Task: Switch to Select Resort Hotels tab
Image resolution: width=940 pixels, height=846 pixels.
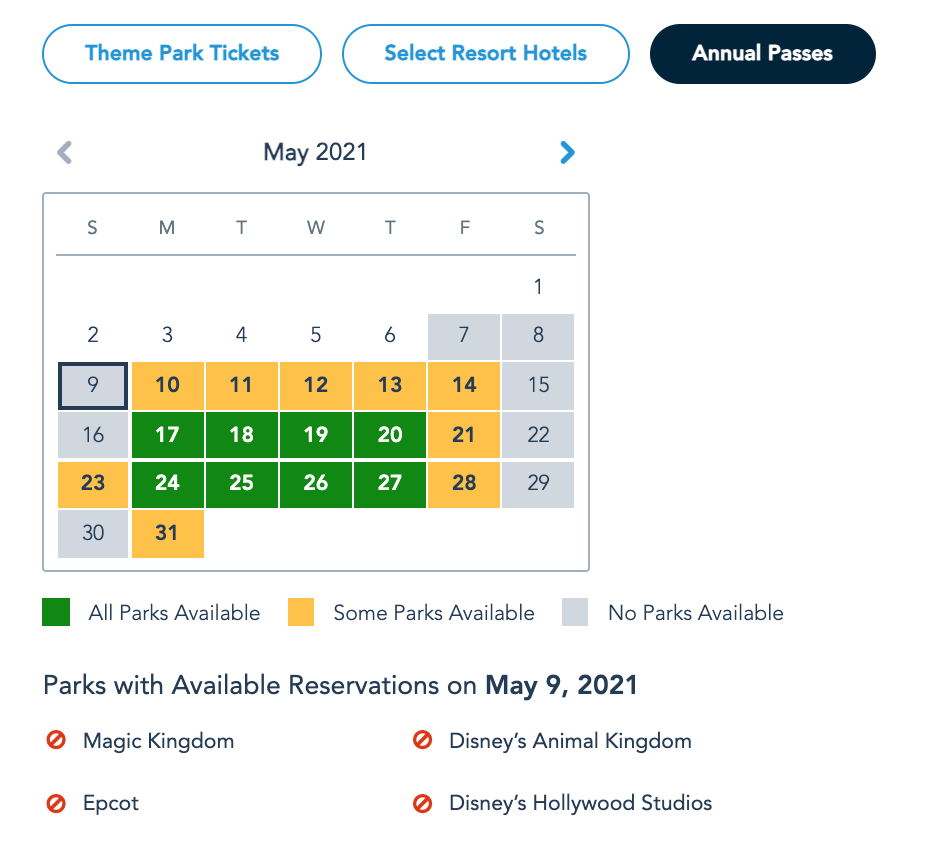Action: [x=485, y=54]
